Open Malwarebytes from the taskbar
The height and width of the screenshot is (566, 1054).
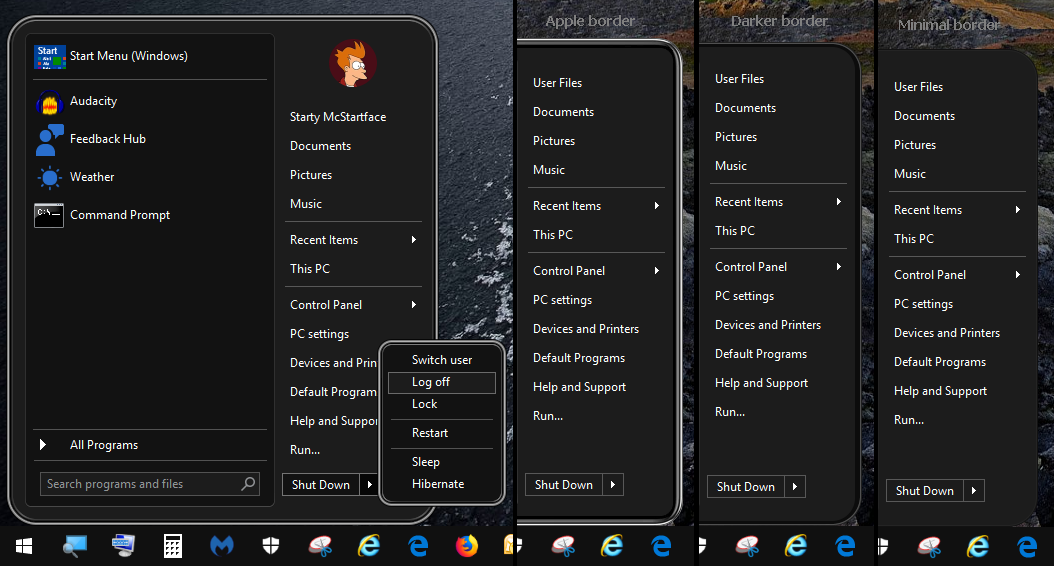[x=221, y=546]
